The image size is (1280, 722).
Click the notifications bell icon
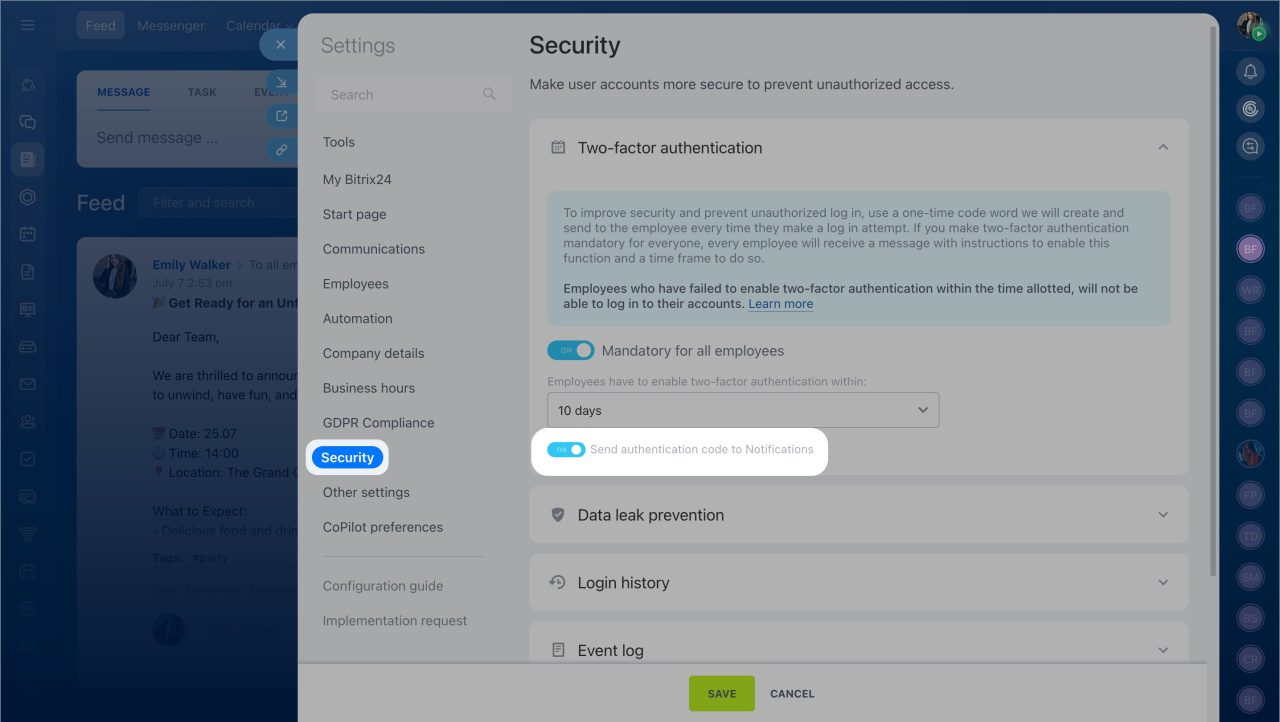[x=1249, y=71]
